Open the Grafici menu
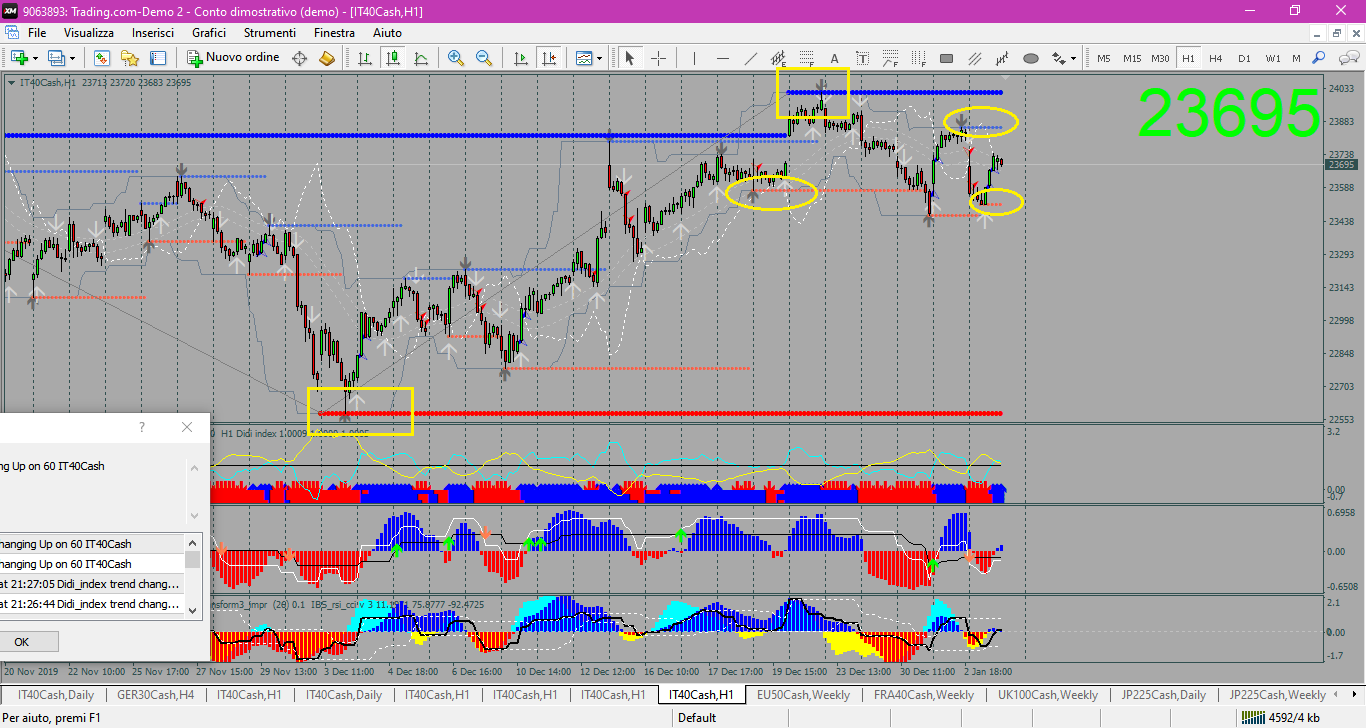The image size is (1366, 728). coord(209,33)
